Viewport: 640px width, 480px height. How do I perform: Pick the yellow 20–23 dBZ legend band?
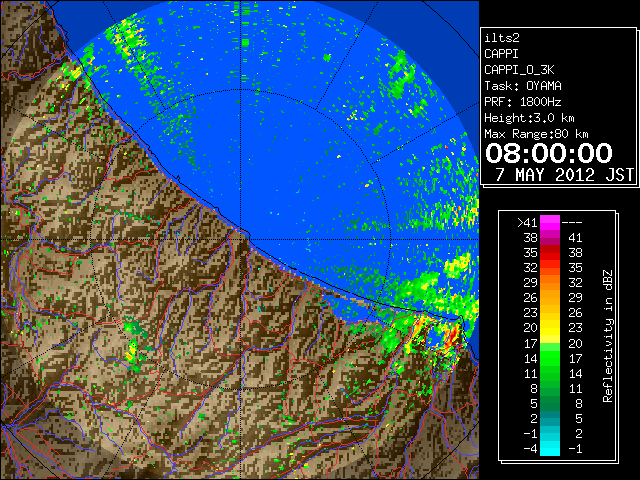point(550,328)
